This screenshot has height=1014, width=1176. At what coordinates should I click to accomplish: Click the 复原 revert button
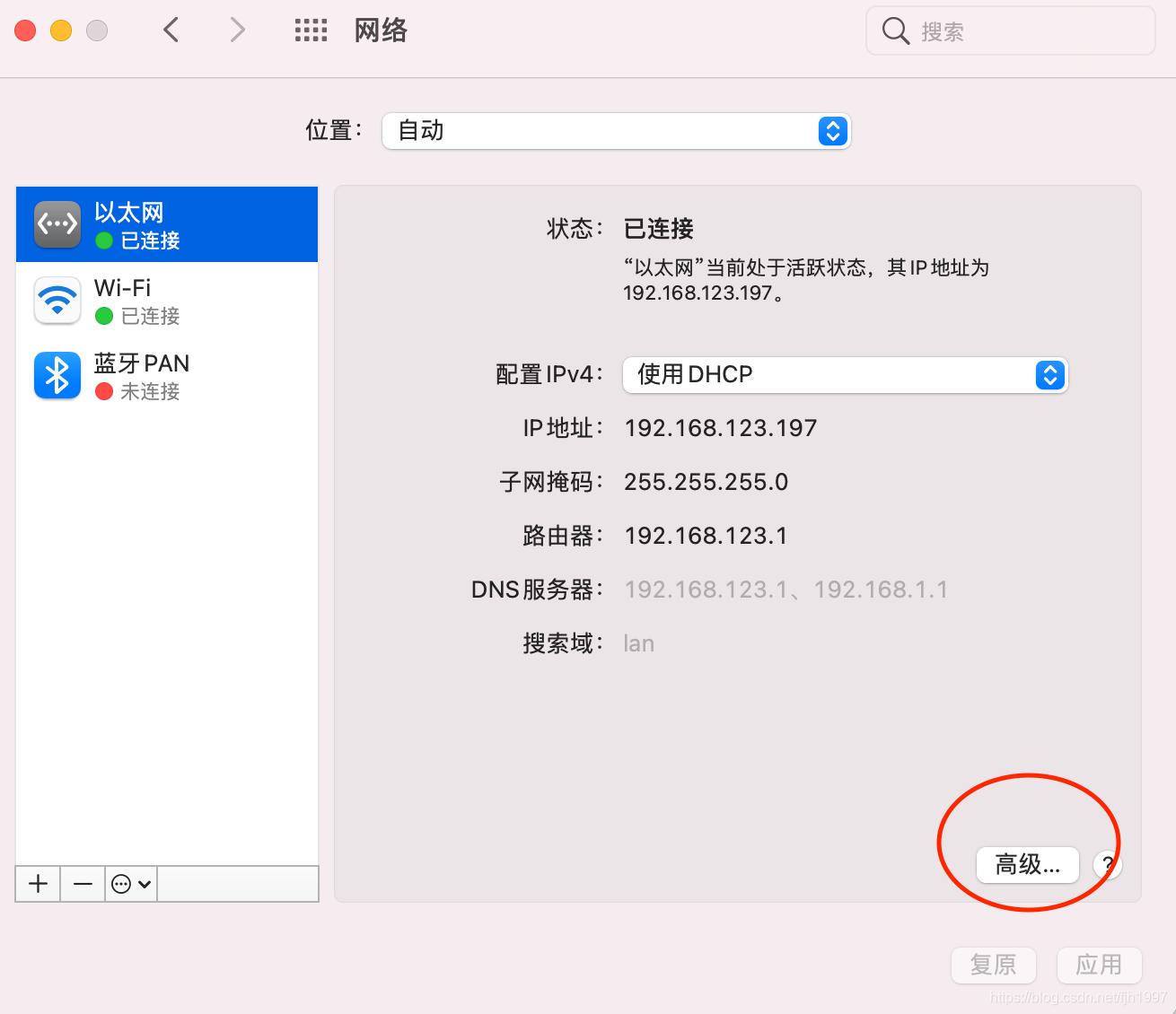point(993,965)
